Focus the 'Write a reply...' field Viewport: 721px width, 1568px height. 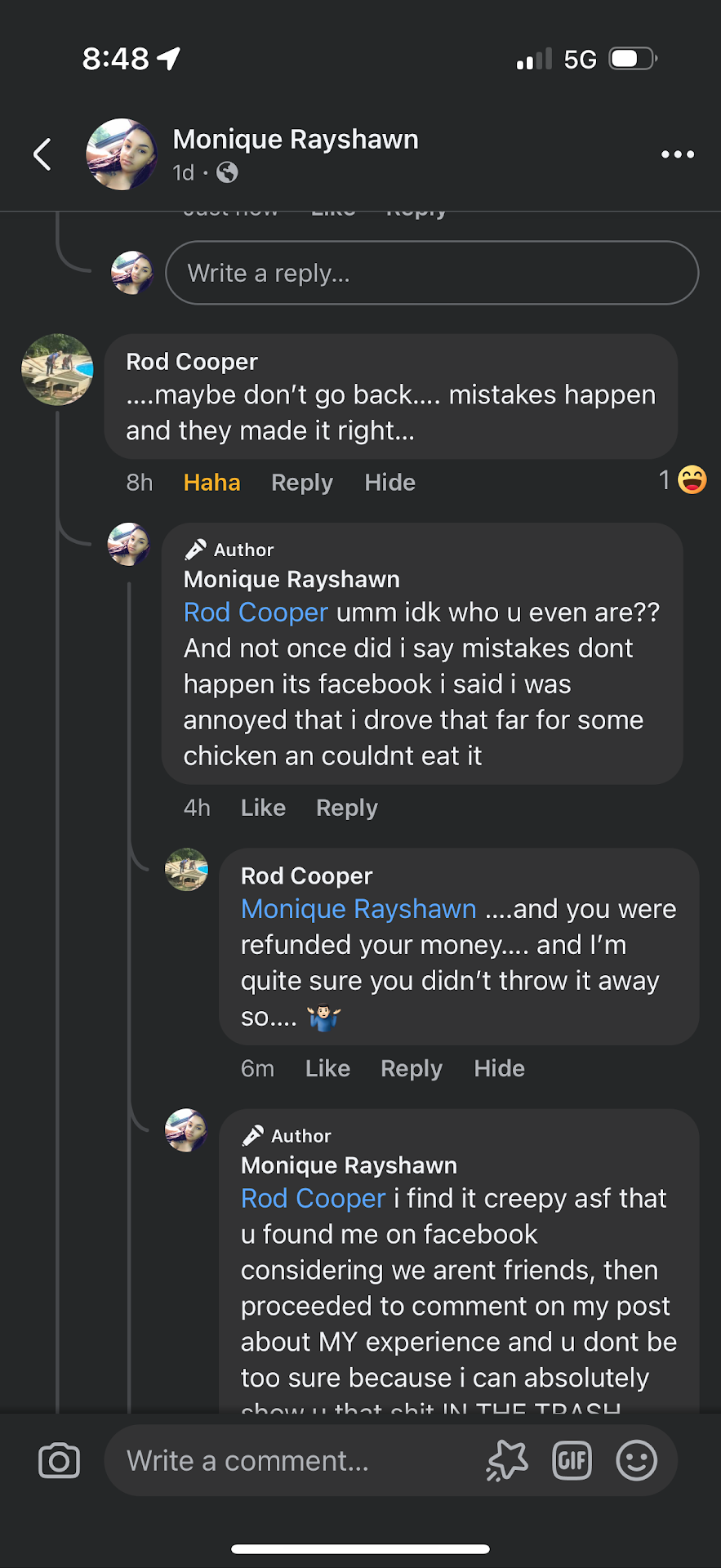[431, 273]
